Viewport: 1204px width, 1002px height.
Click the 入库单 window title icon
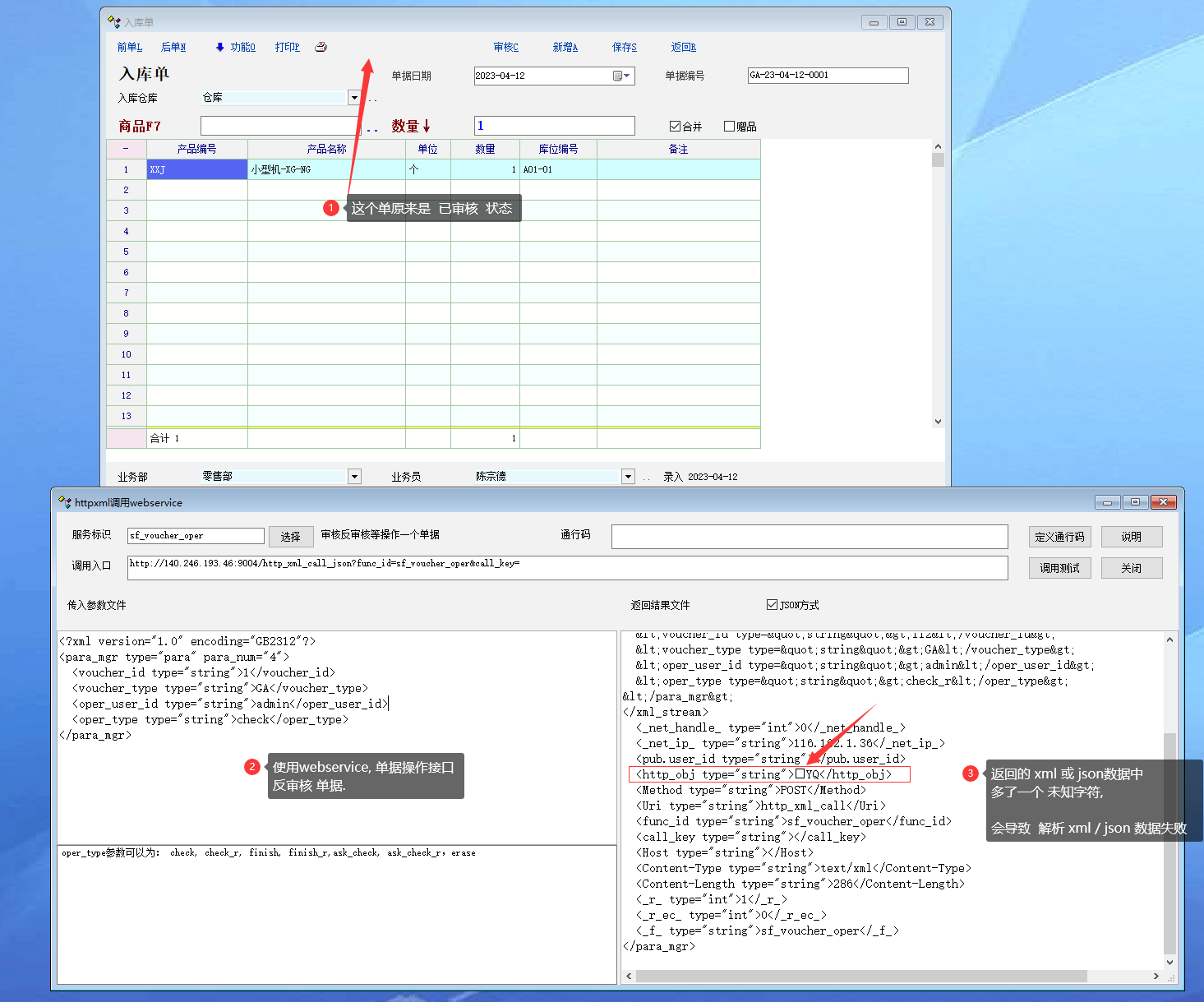pyautogui.click(x=114, y=22)
